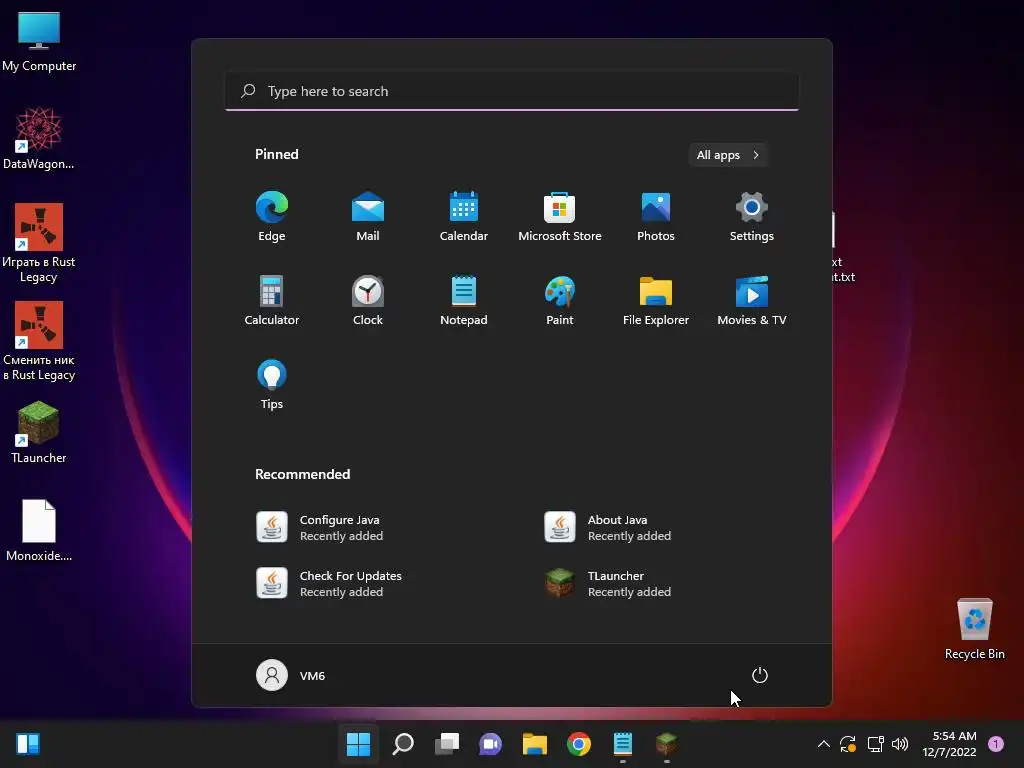Open Settings from pinned apps
The height and width of the screenshot is (768, 1024).
point(752,216)
